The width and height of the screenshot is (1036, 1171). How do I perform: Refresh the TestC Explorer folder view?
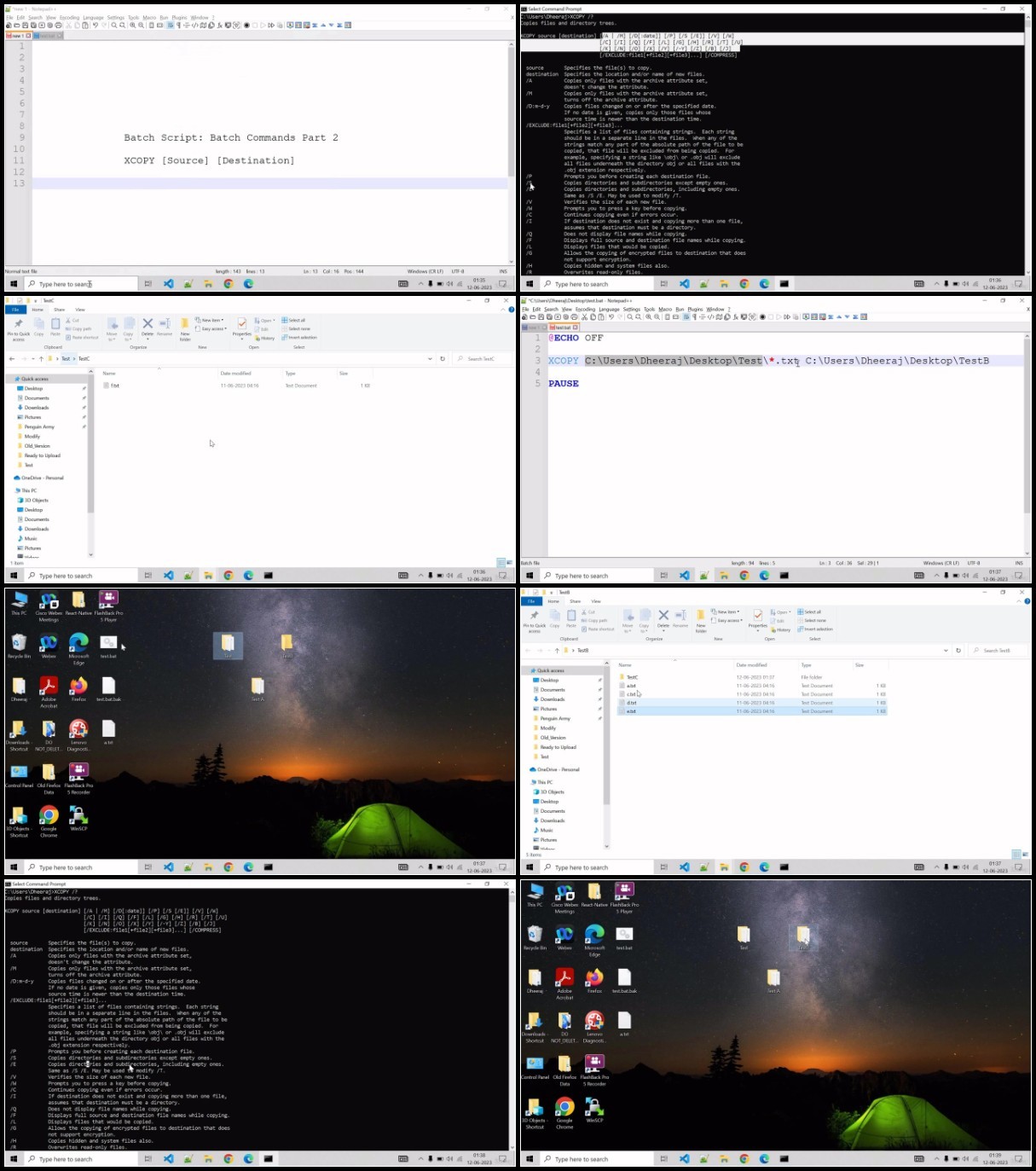point(443,358)
